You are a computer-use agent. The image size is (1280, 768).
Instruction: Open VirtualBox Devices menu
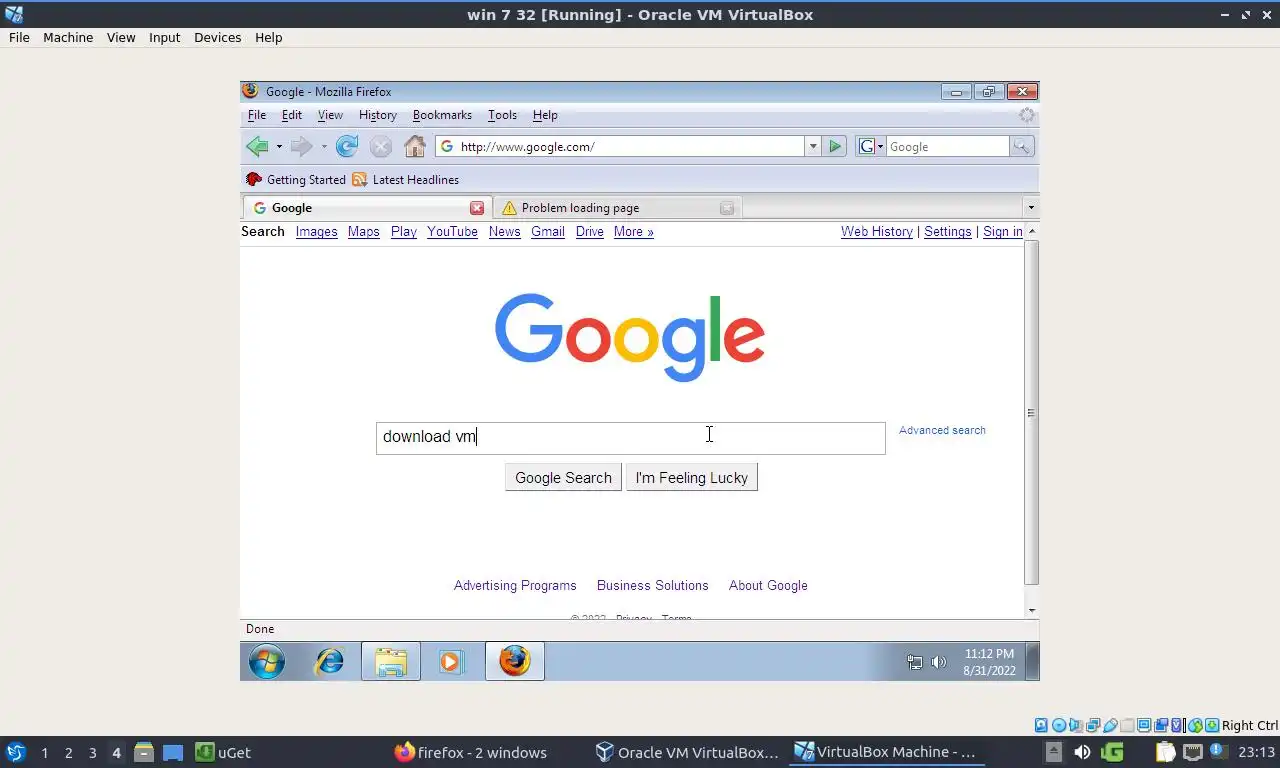pyautogui.click(x=217, y=37)
